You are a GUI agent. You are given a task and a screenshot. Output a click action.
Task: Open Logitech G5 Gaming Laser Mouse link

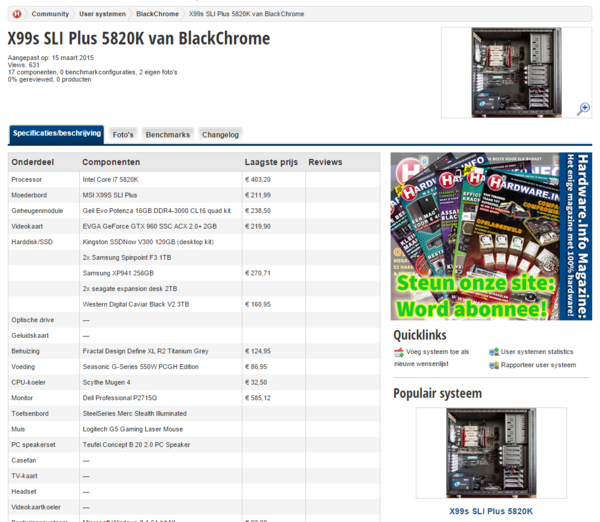133,429
